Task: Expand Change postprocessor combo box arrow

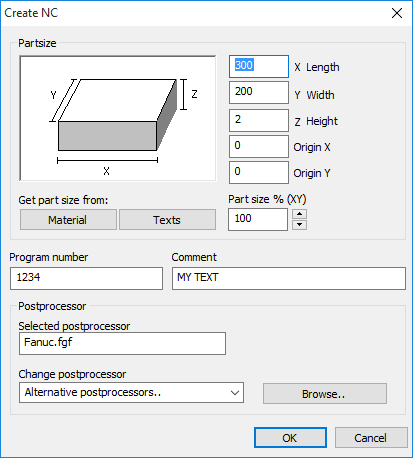Action: click(x=235, y=393)
